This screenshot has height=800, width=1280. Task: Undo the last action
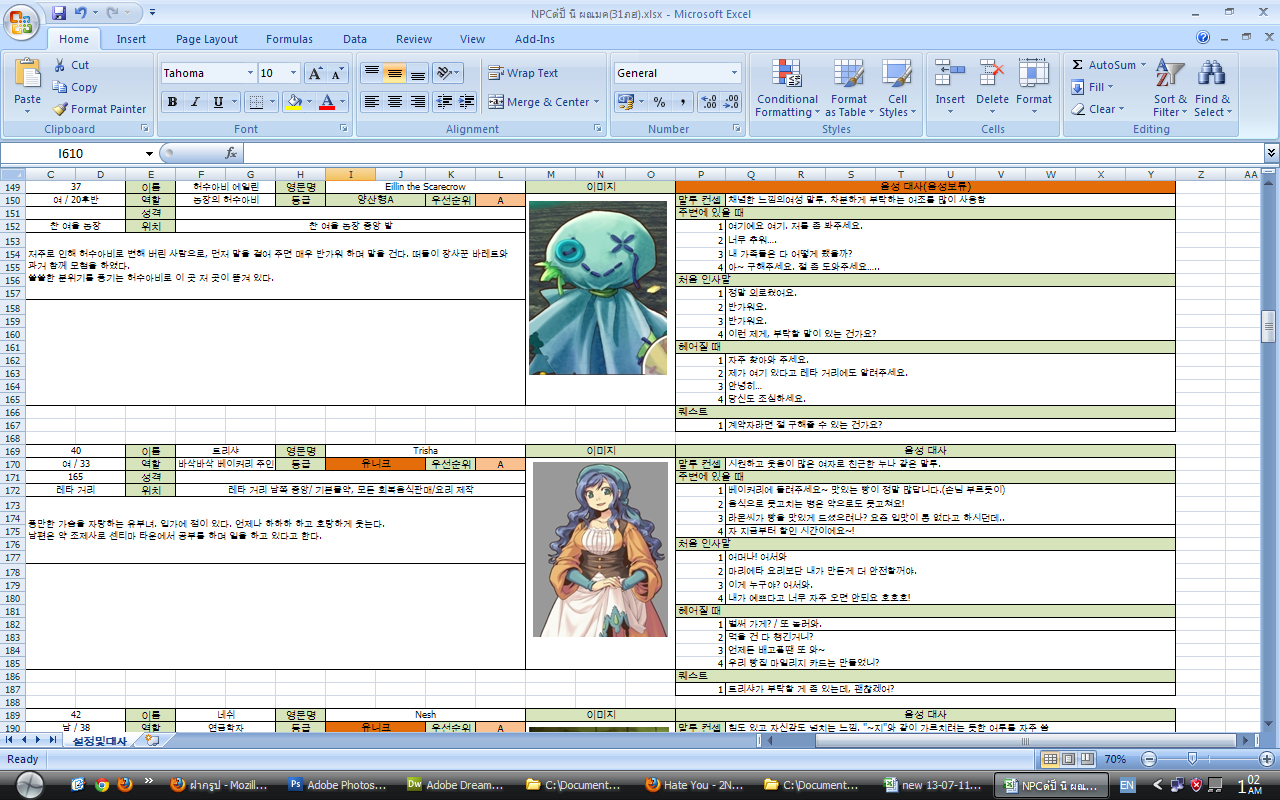tap(81, 13)
